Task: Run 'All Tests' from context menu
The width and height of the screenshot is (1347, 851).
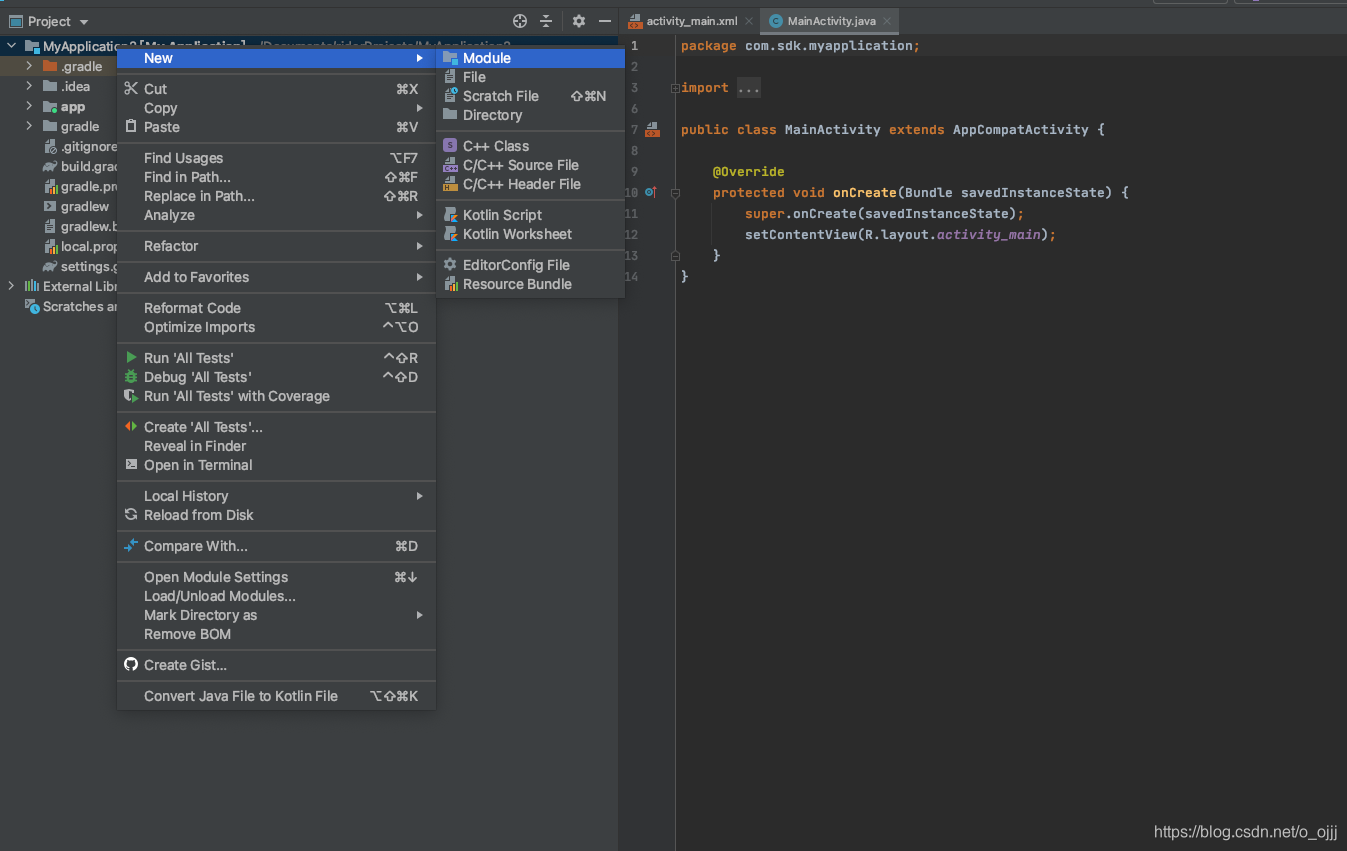Action: pyautogui.click(x=276, y=358)
